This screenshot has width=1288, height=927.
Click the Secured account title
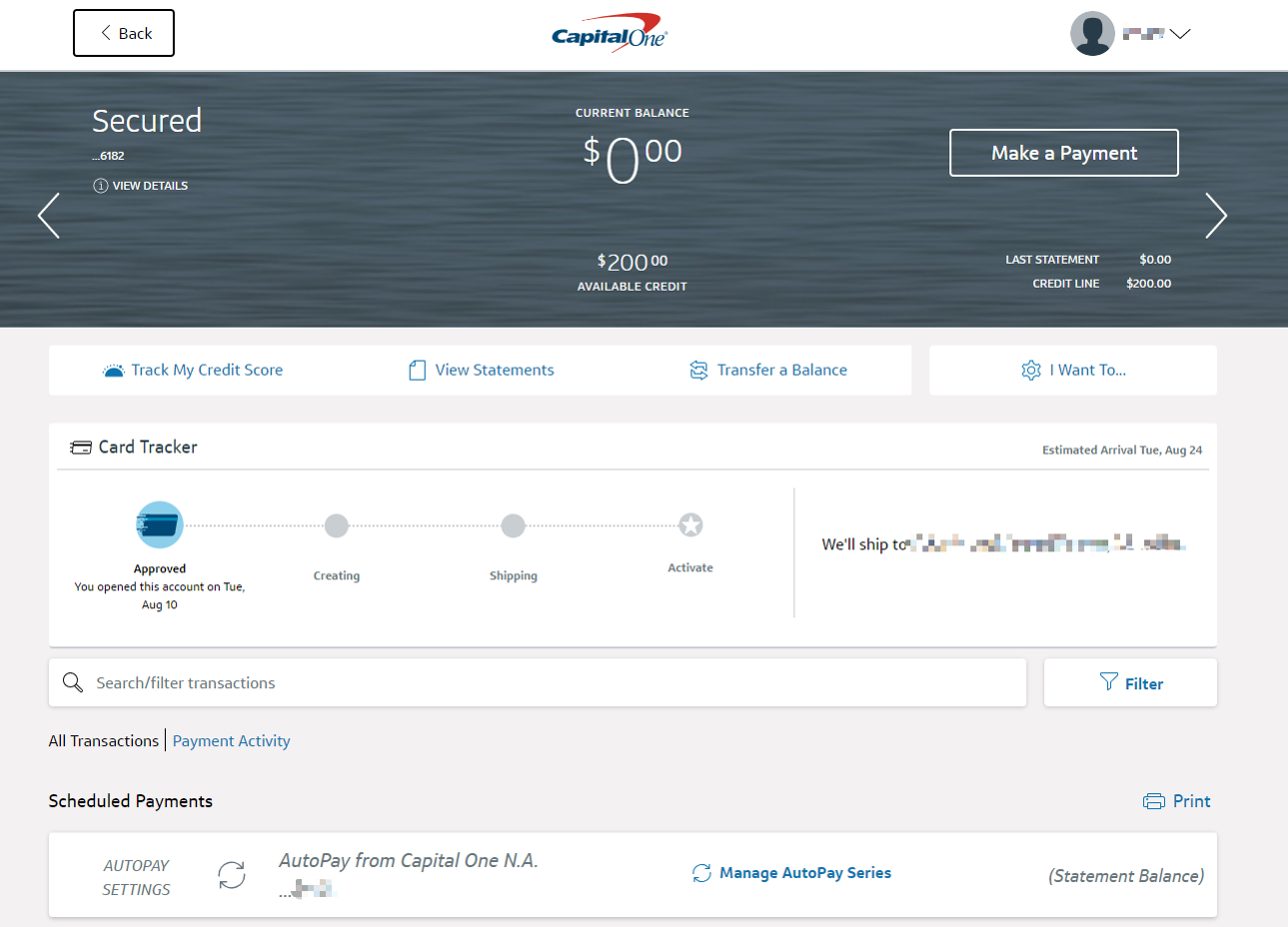point(147,121)
